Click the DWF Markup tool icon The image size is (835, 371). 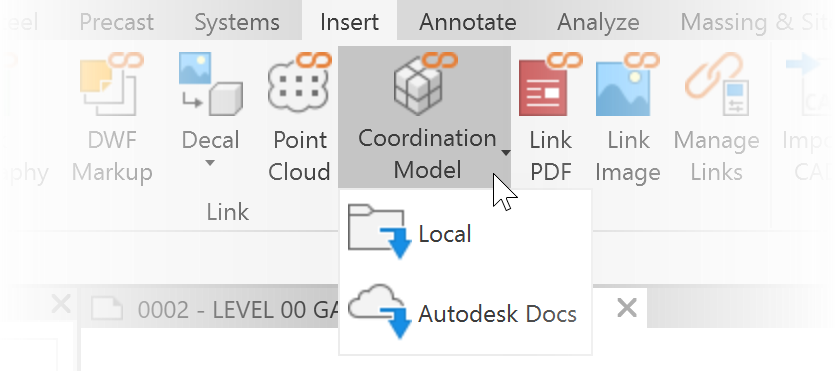point(112,84)
